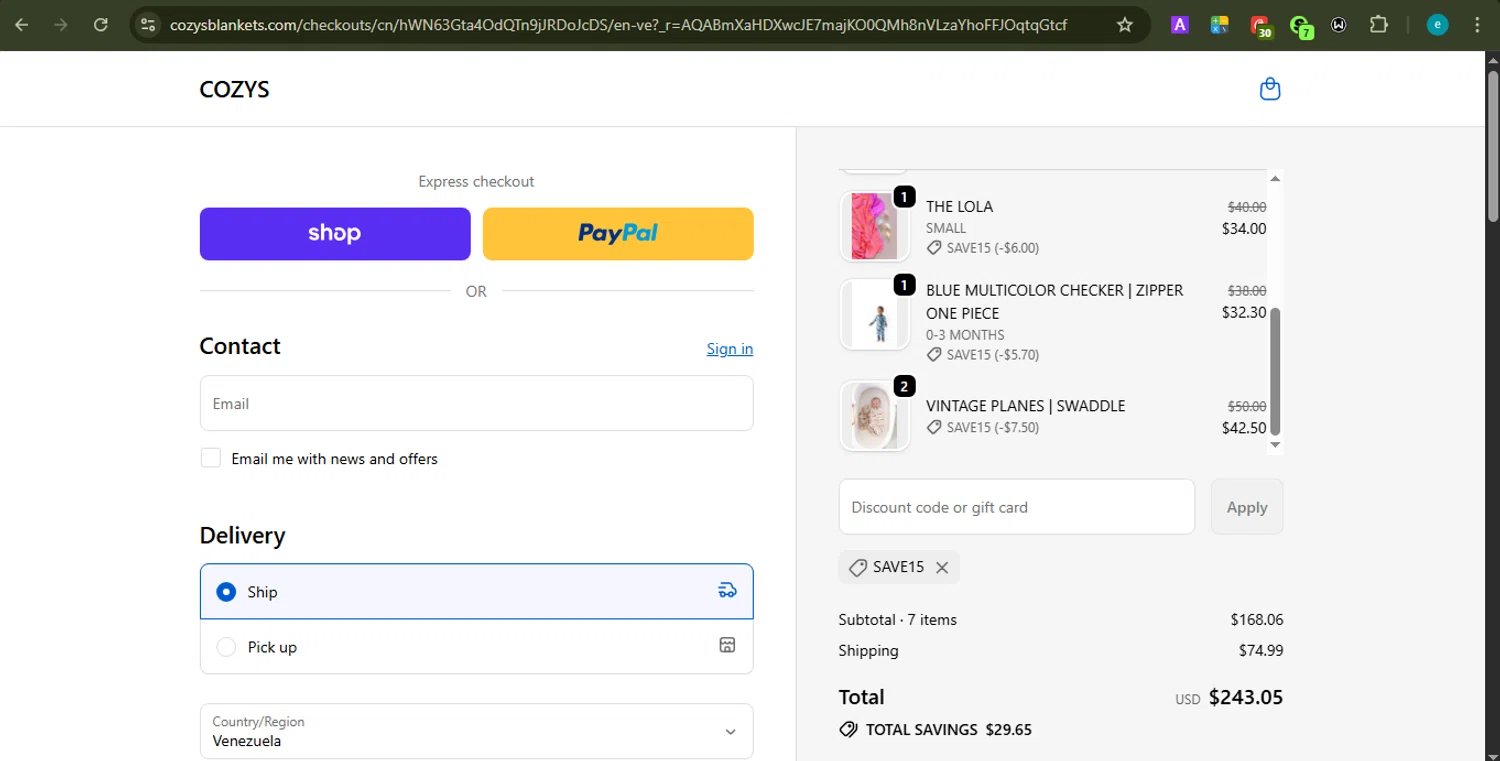Click the Apply discount button
This screenshot has width=1500, height=761.
[1247, 507]
